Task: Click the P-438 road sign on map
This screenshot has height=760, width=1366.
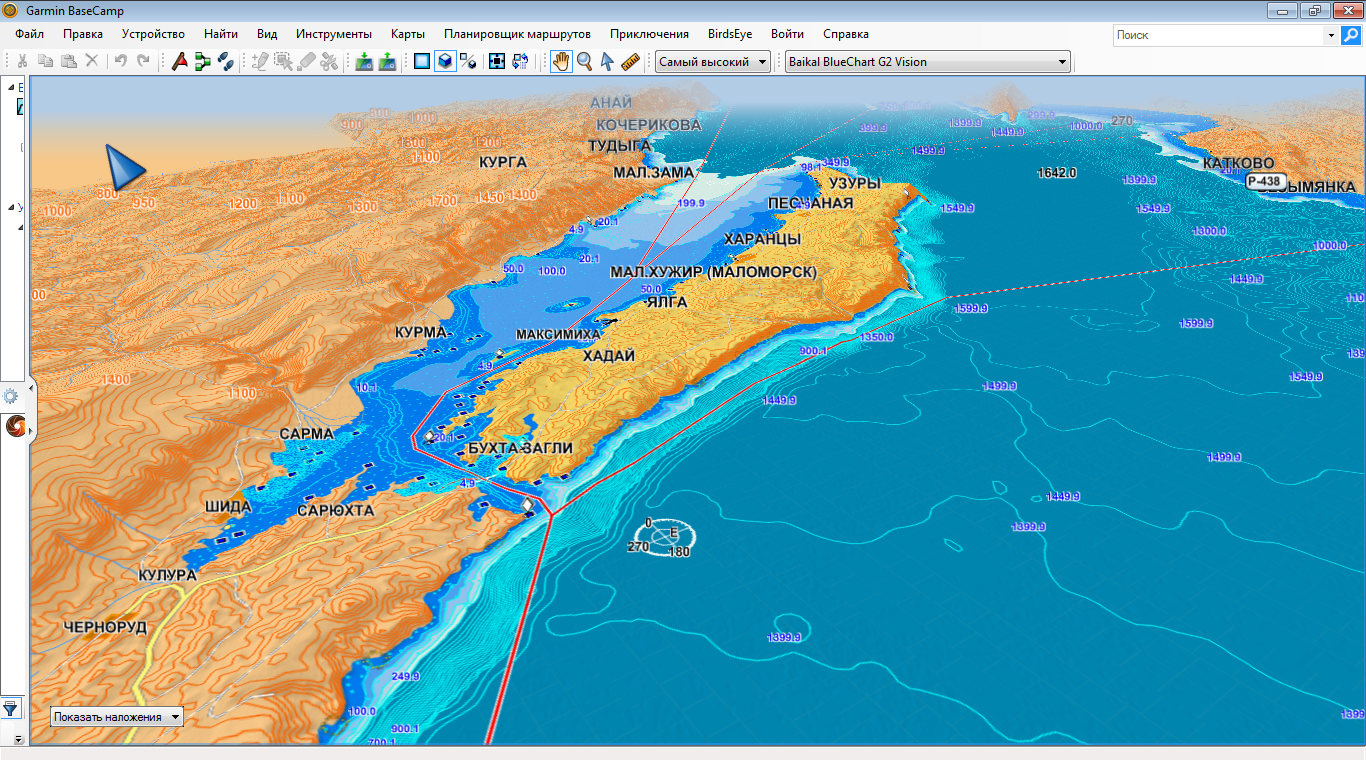Action: [1265, 181]
